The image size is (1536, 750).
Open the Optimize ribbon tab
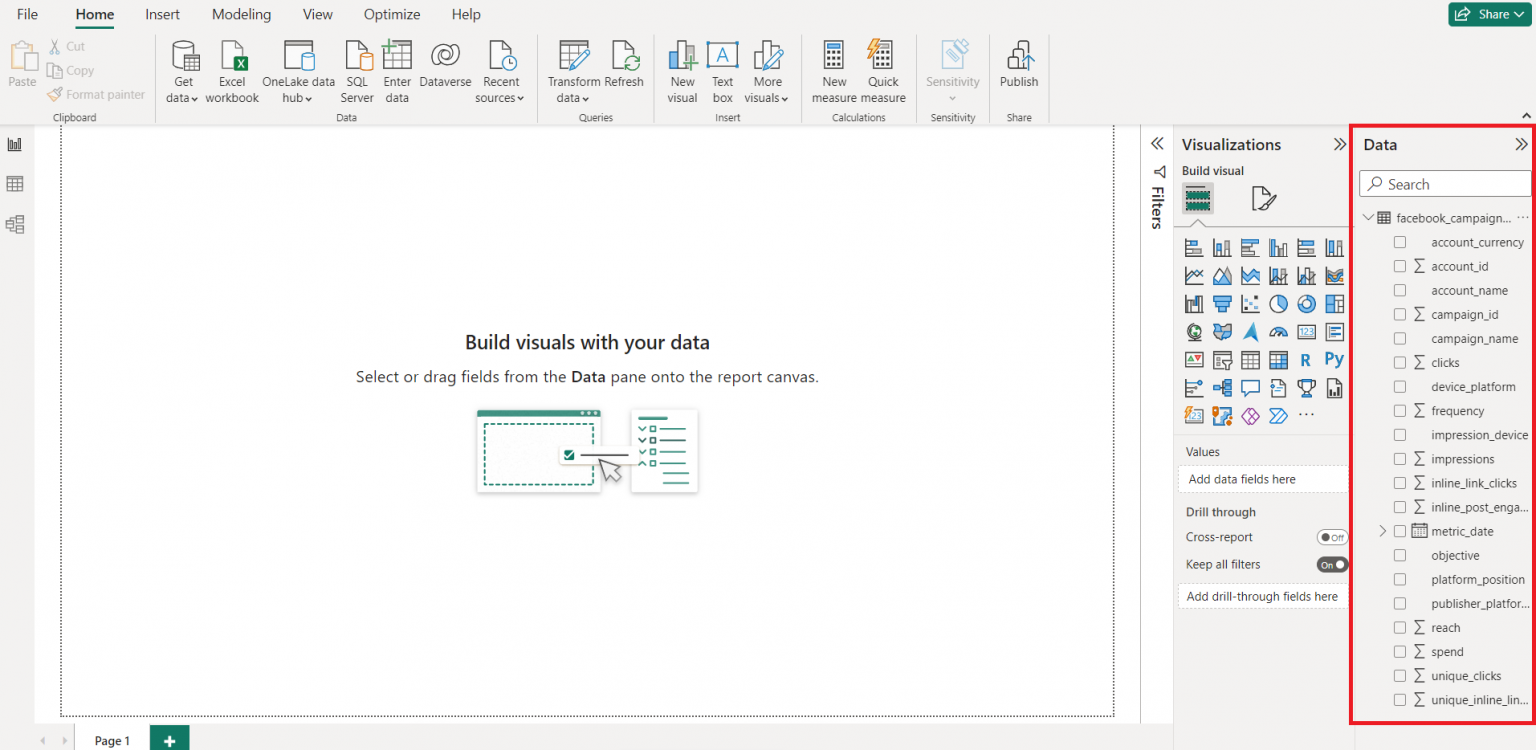391,14
